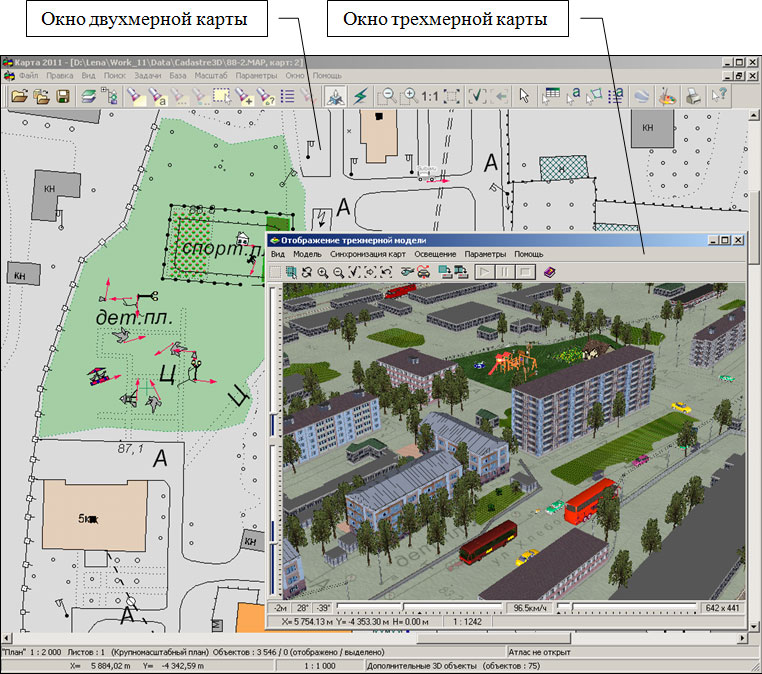The image size is (762, 674).
Task: Stop flight with the stop button
Action: pos(525,272)
